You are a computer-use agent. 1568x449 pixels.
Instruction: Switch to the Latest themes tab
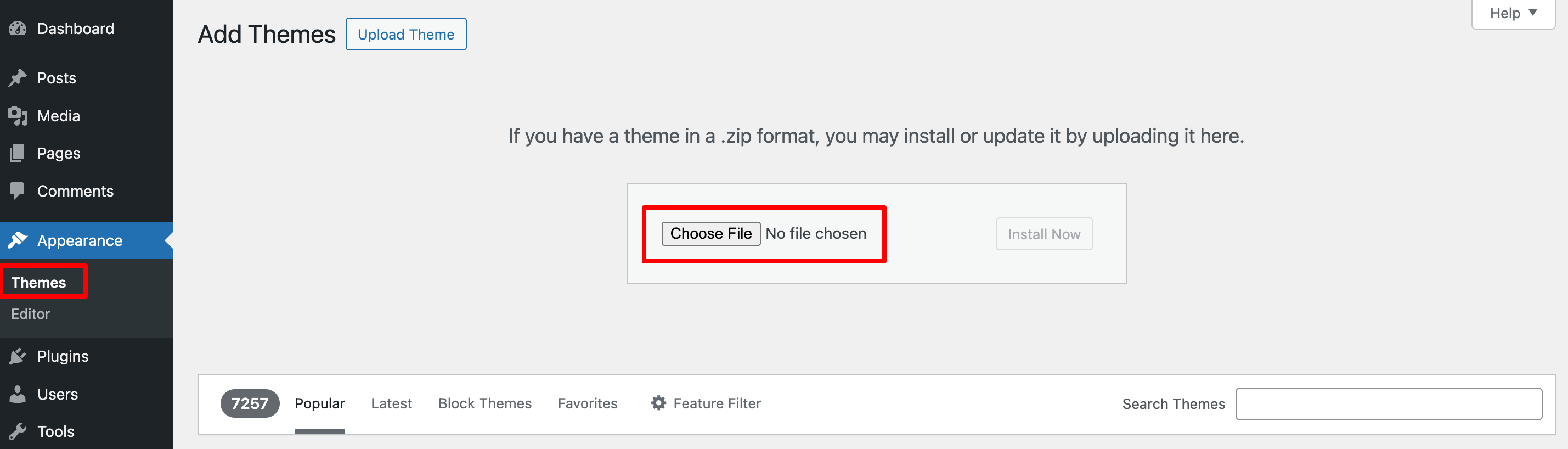(x=391, y=403)
